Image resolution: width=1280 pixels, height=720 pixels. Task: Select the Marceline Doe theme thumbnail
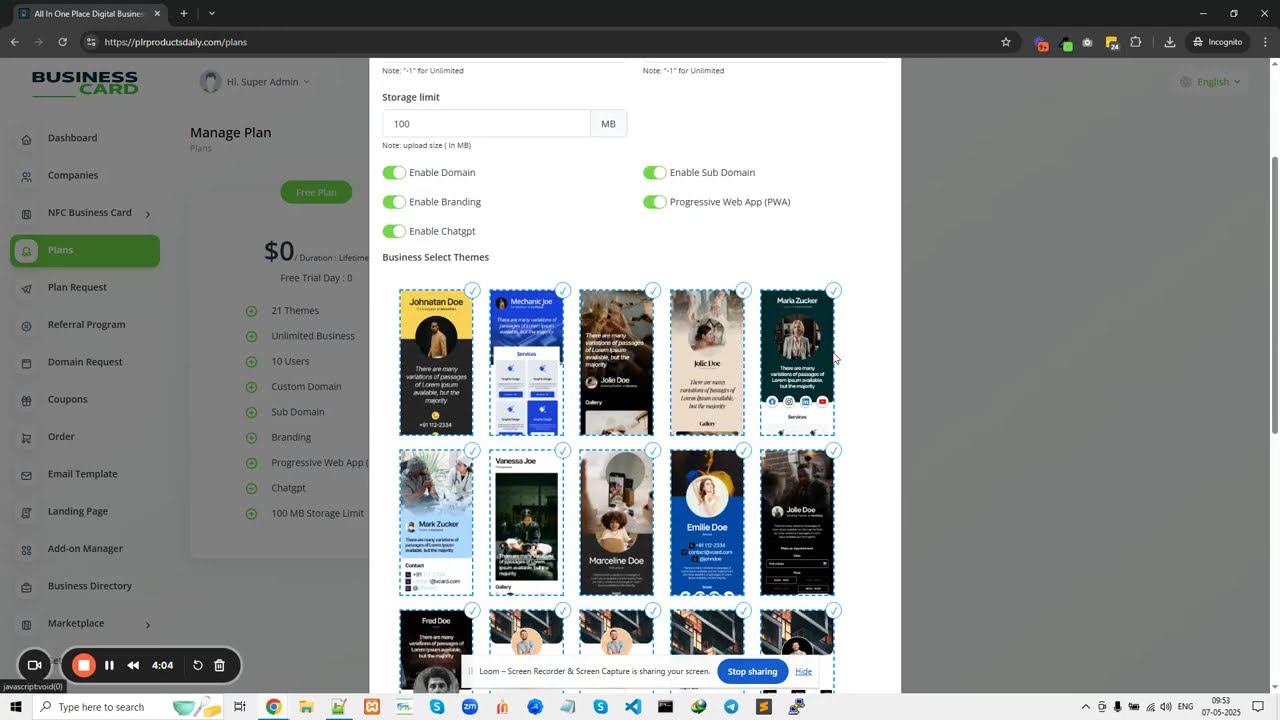617,522
